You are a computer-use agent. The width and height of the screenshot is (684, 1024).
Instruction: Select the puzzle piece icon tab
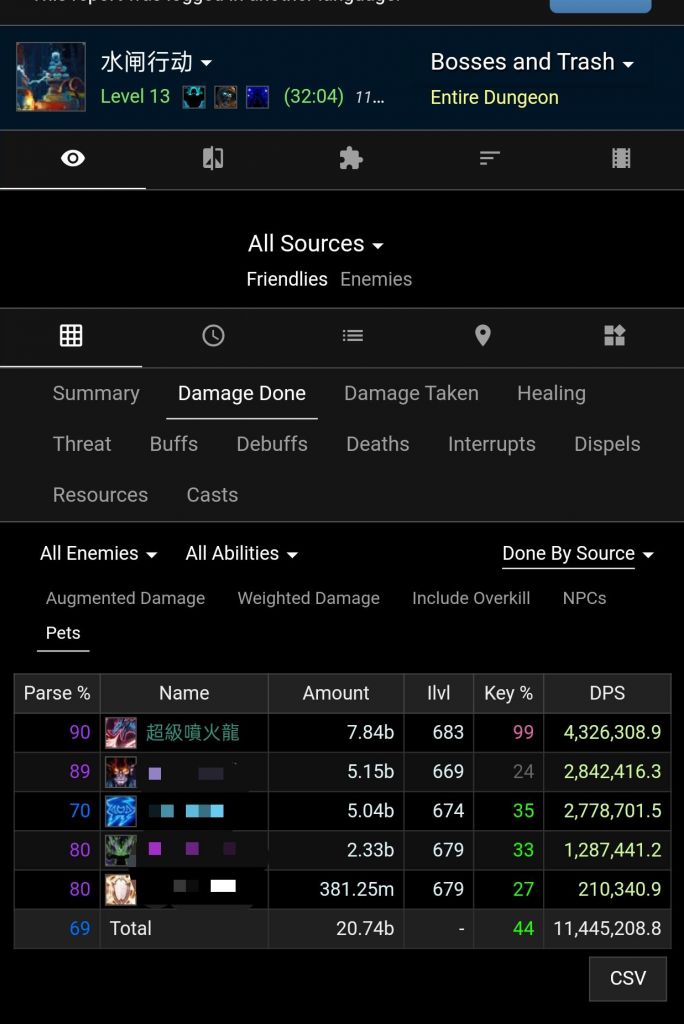point(351,159)
